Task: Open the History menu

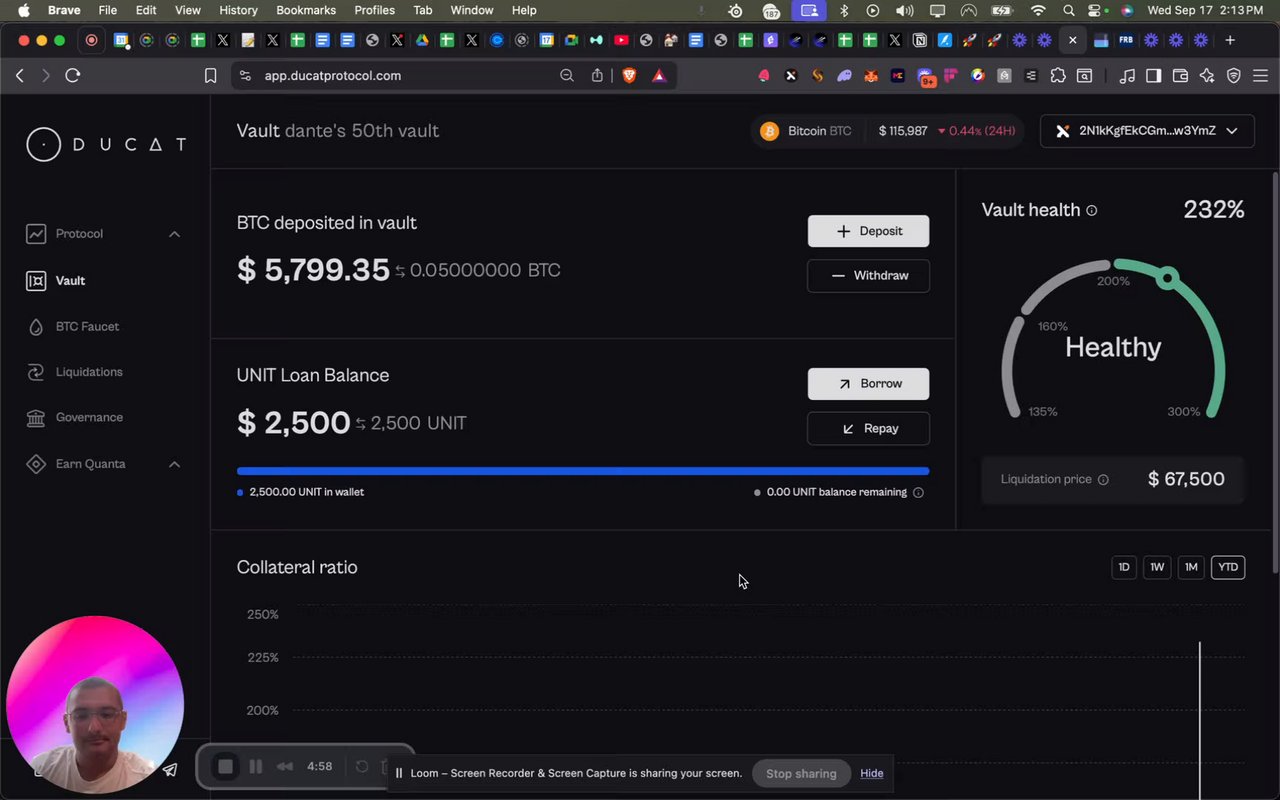Action: point(238,10)
